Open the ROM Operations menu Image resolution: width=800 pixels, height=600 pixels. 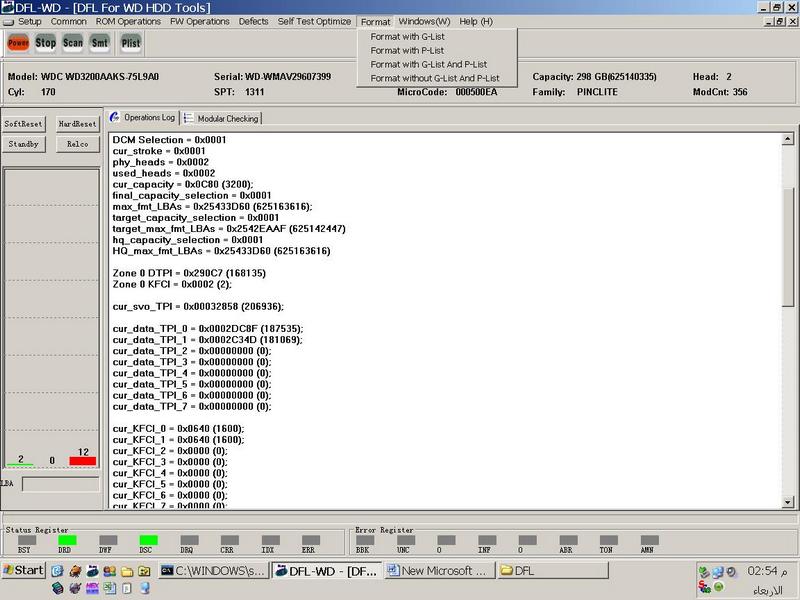[128, 21]
